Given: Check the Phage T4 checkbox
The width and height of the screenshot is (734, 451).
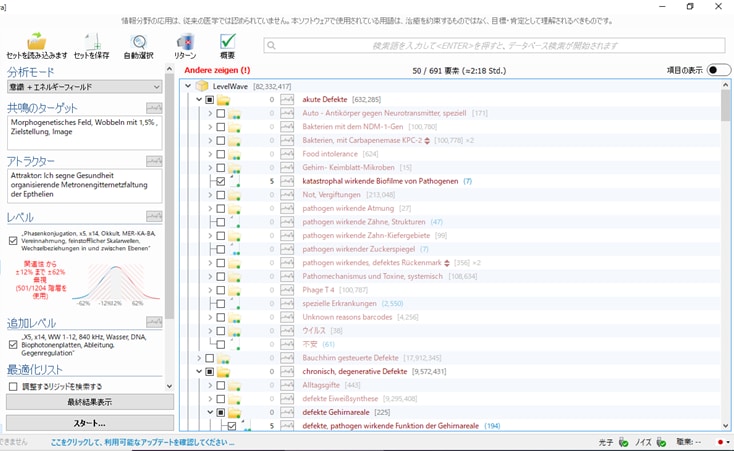Looking at the screenshot, I should tap(220, 290).
